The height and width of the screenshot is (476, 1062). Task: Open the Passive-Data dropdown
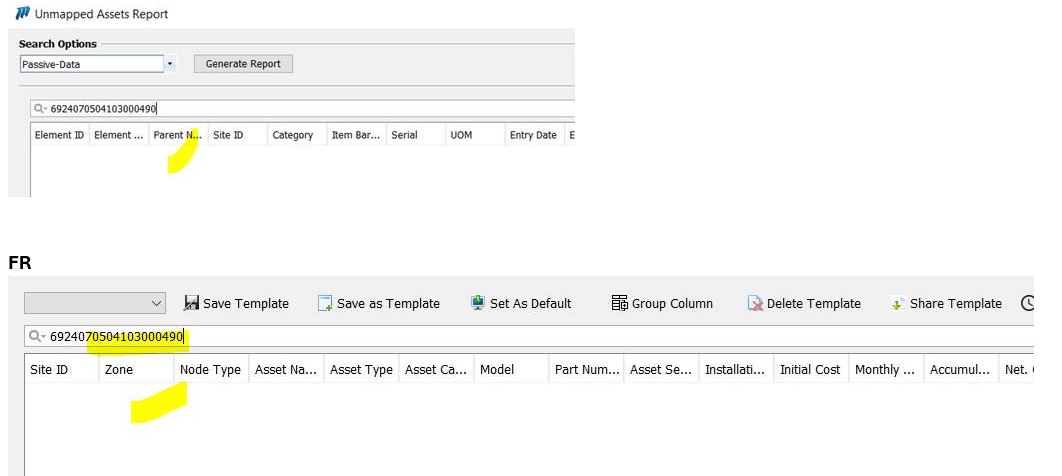point(170,64)
